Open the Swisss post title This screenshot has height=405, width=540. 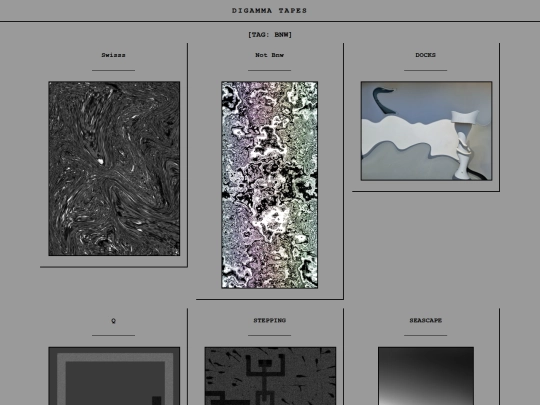[113, 55]
